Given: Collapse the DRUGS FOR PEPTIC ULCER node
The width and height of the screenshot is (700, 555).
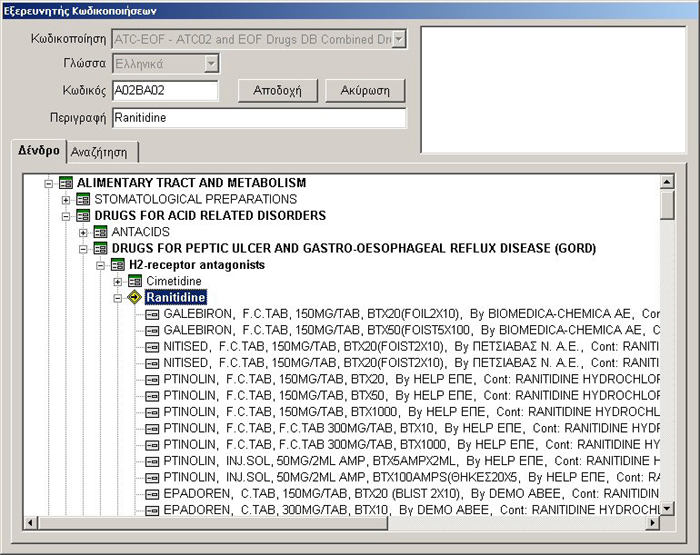Looking at the screenshot, I should (x=83, y=249).
